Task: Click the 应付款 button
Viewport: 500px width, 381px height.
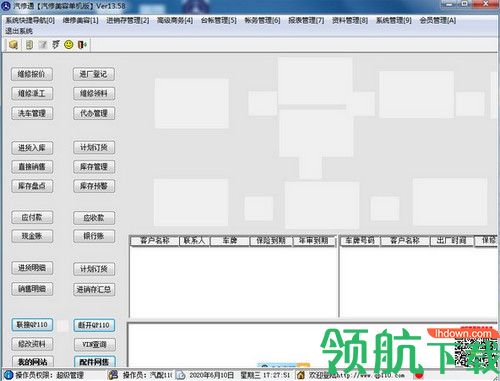Action: pyautogui.click(x=32, y=218)
